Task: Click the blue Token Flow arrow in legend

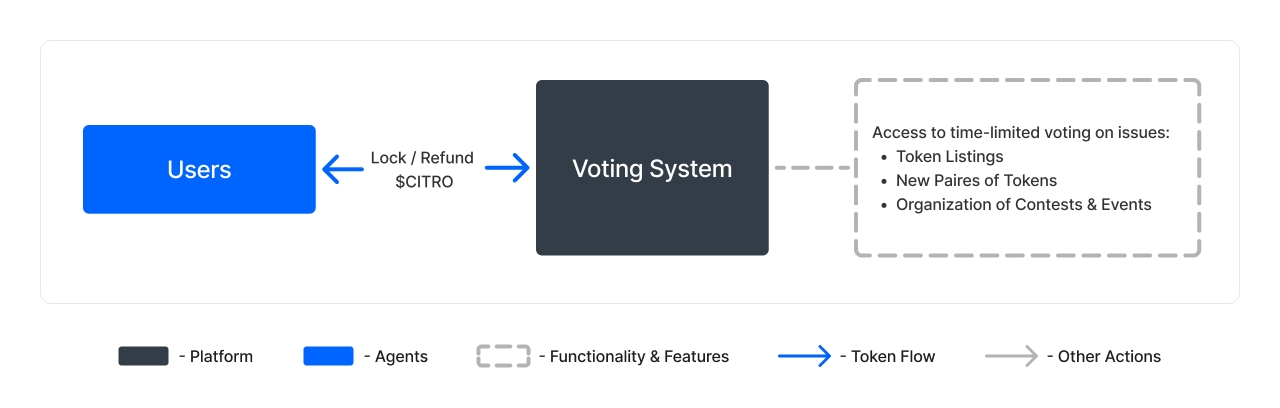Action: tap(804, 356)
